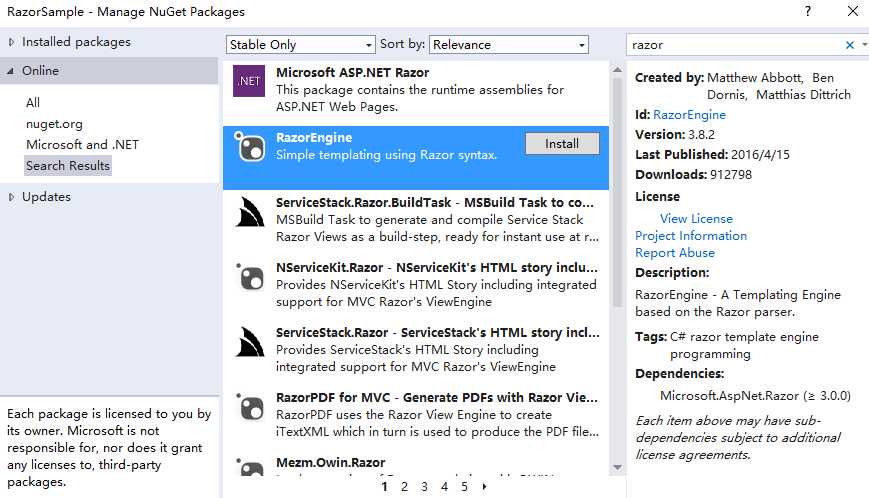Collapse the Online section

click(x=11, y=71)
